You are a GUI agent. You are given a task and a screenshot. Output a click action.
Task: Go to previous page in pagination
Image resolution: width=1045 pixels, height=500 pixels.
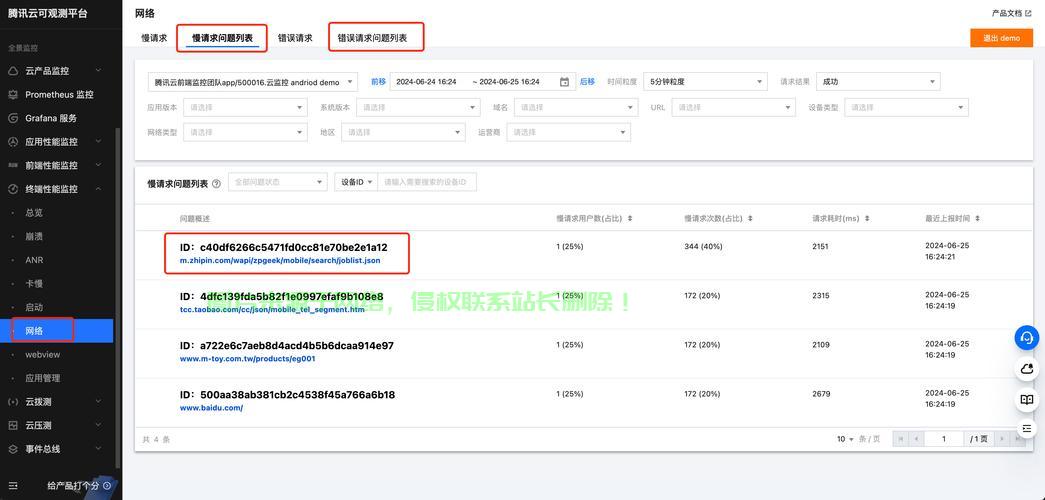click(x=916, y=439)
